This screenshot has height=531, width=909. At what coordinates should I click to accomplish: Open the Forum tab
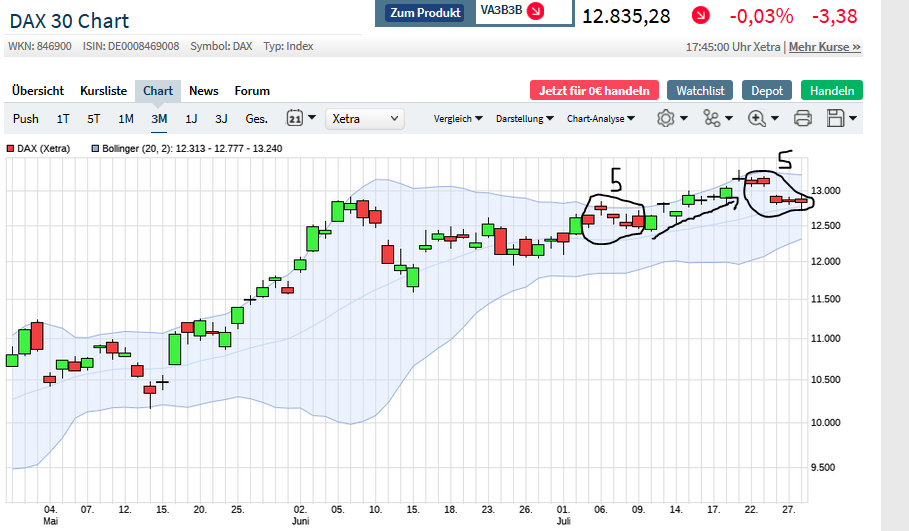(252, 91)
